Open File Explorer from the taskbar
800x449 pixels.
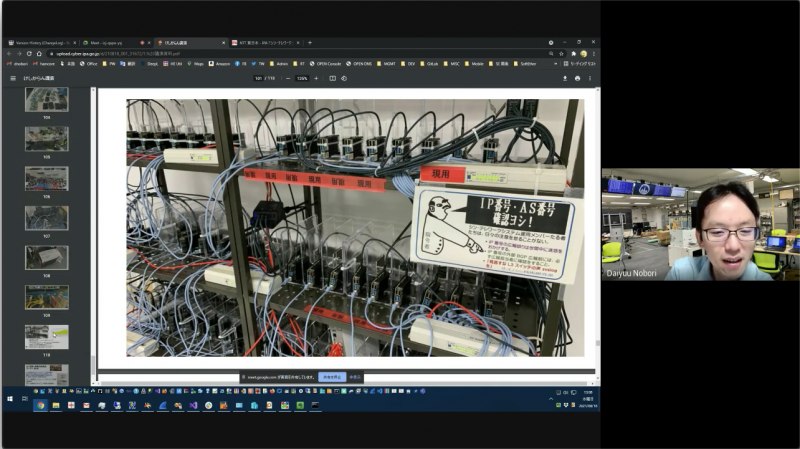(x=56, y=406)
